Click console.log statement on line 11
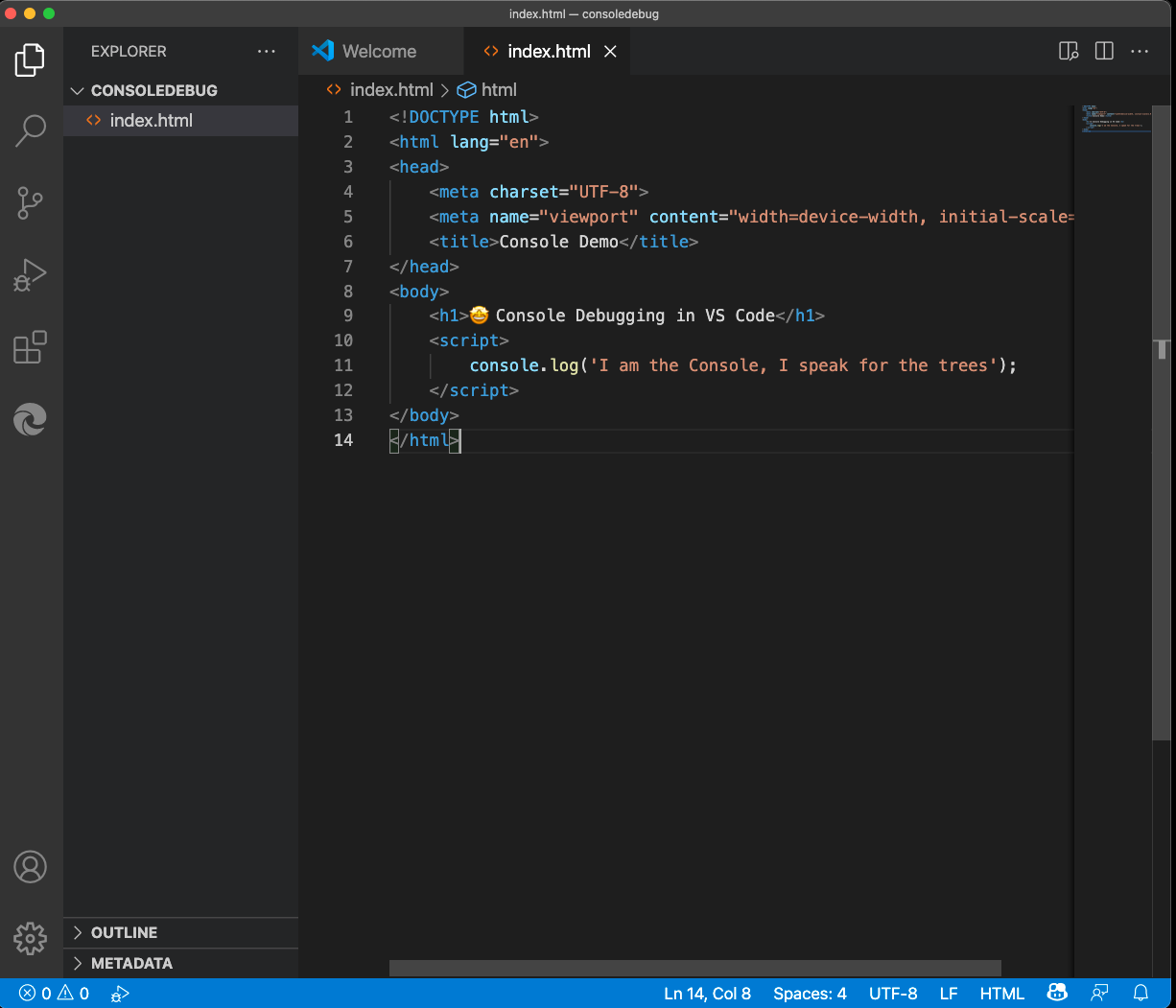Viewport: 1176px width, 1008px height. tap(743, 365)
